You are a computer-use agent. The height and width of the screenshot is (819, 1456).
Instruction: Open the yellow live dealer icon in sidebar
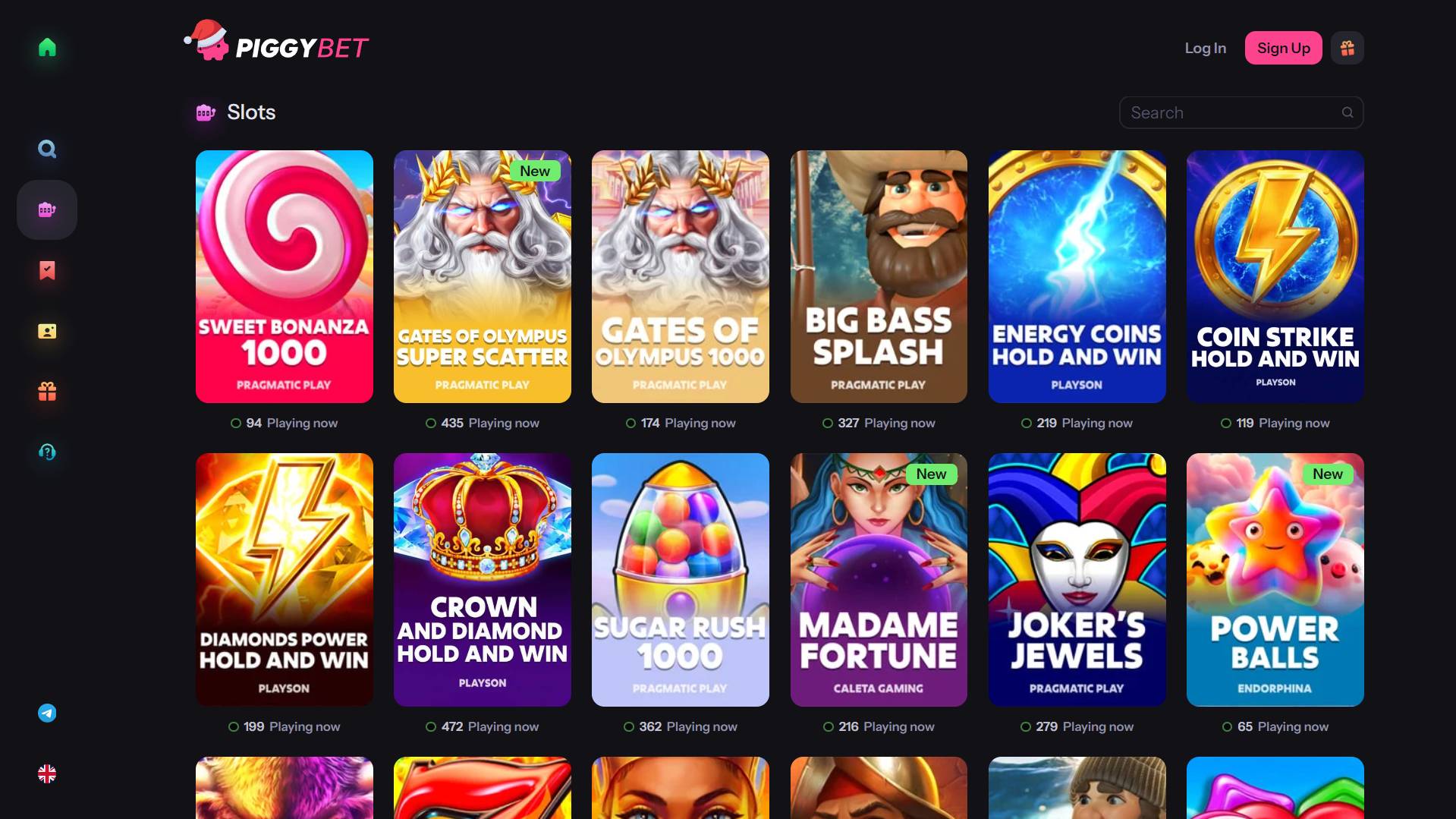point(47,331)
